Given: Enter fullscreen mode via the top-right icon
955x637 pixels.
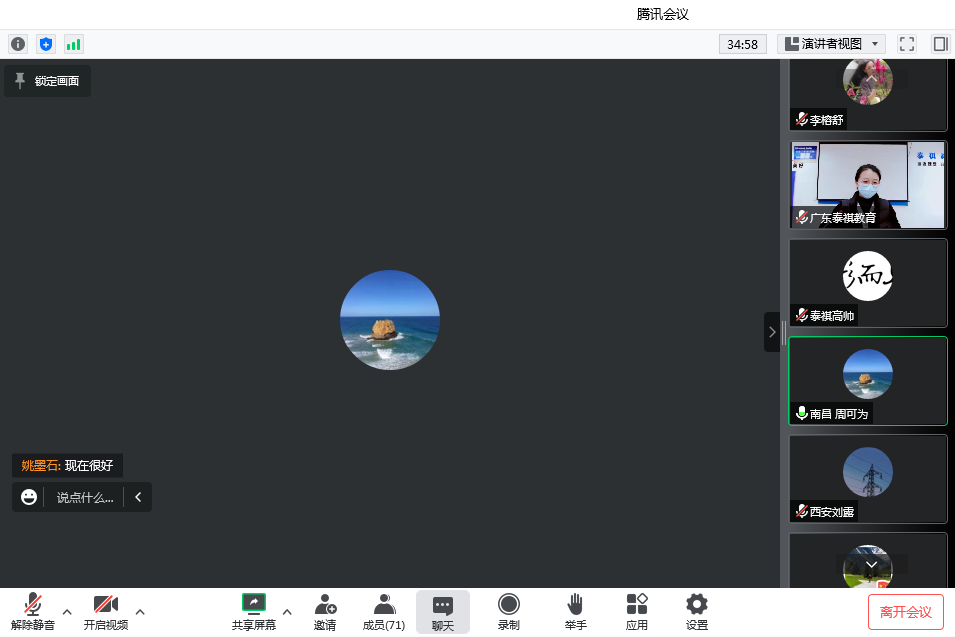Looking at the screenshot, I should point(907,44).
